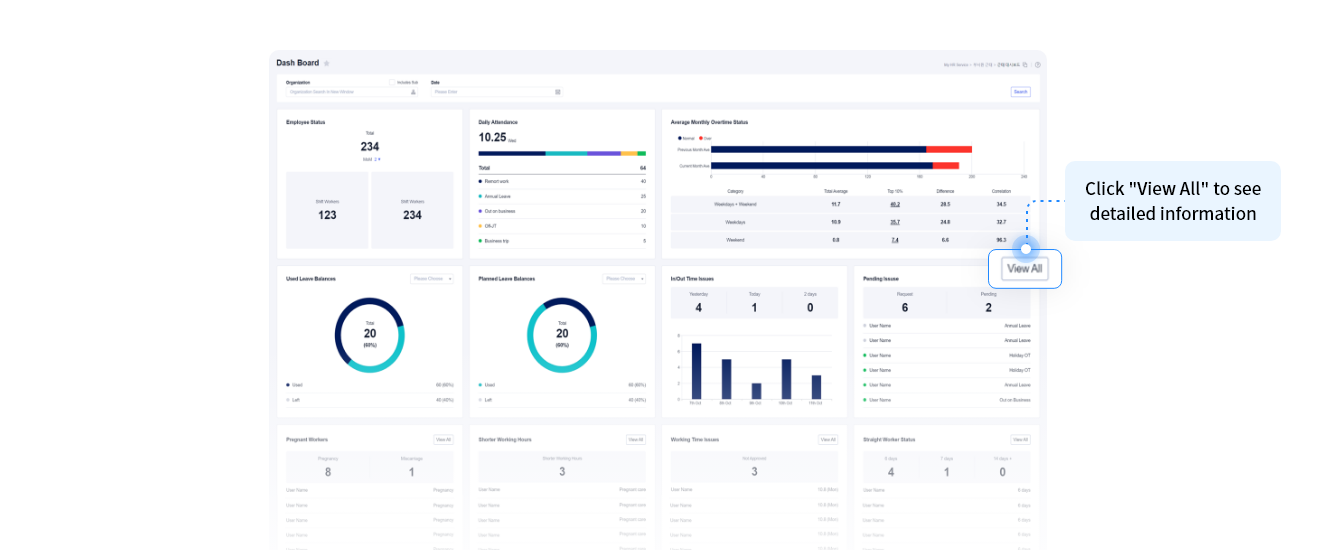Click the blue arrow under Employee Status total
1318x550 pixels.
[380, 159]
